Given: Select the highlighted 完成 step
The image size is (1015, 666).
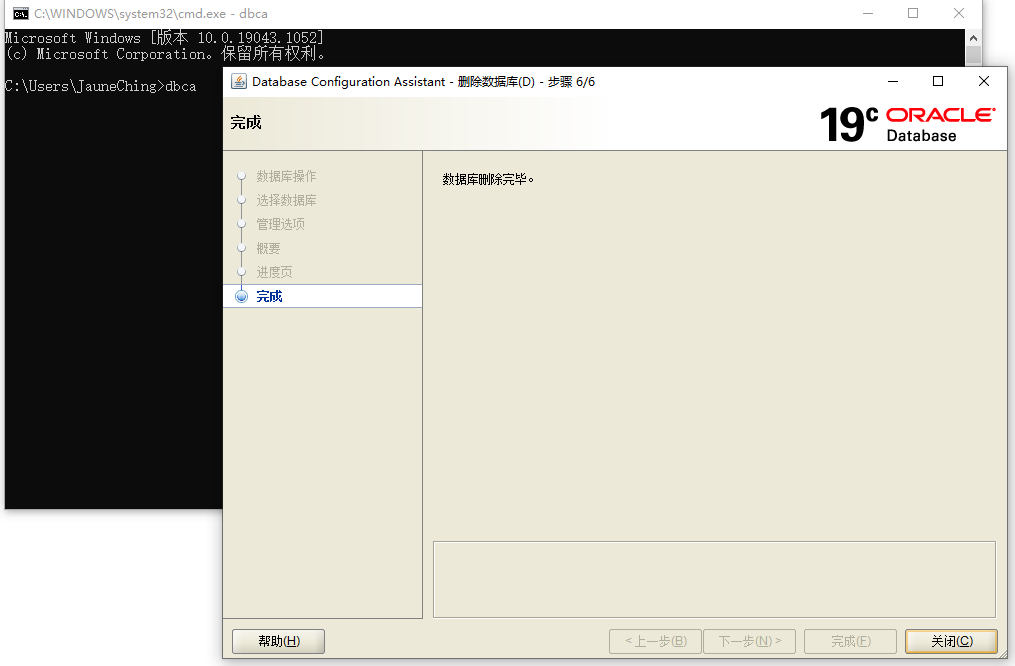Looking at the screenshot, I should pyautogui.click(x=270, y=295).
